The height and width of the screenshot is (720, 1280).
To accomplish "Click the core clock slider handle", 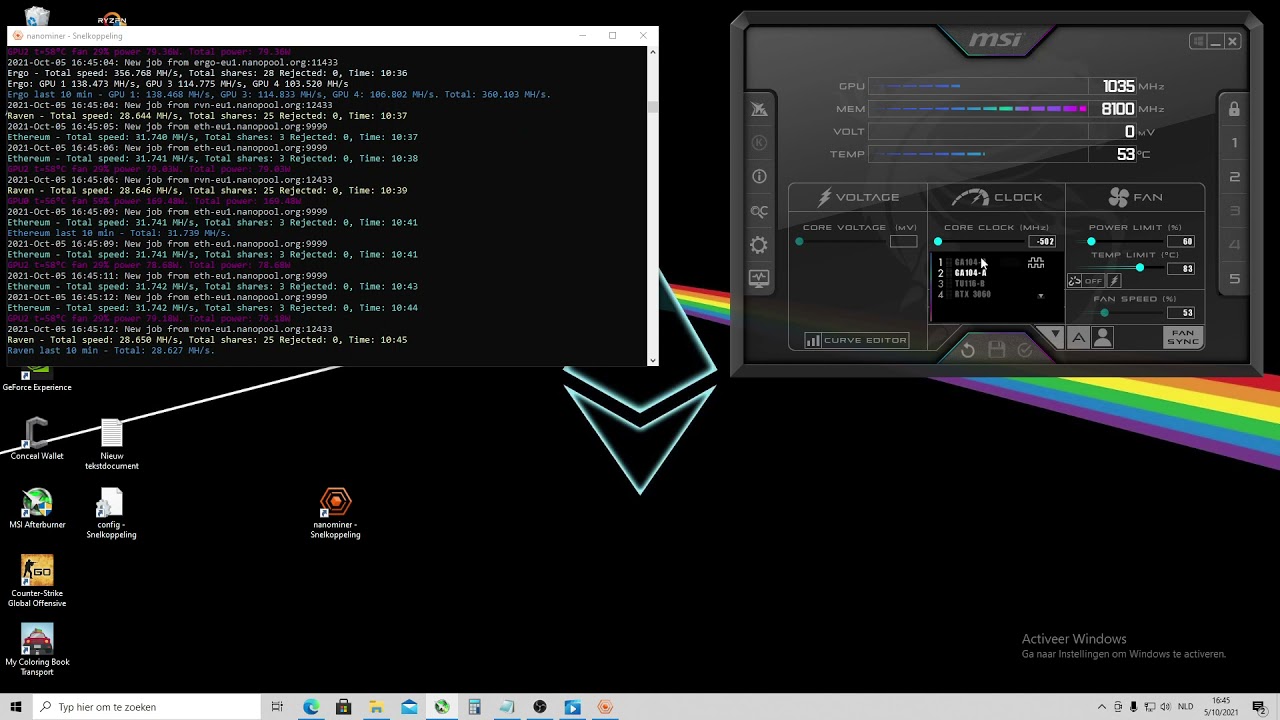I will [938, 242].
